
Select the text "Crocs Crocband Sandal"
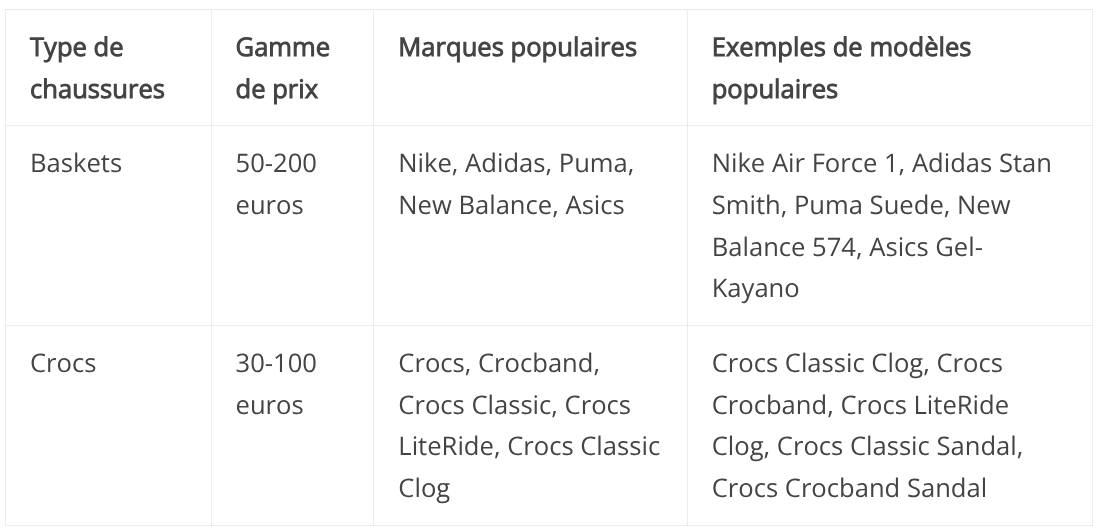pos(849,488)
